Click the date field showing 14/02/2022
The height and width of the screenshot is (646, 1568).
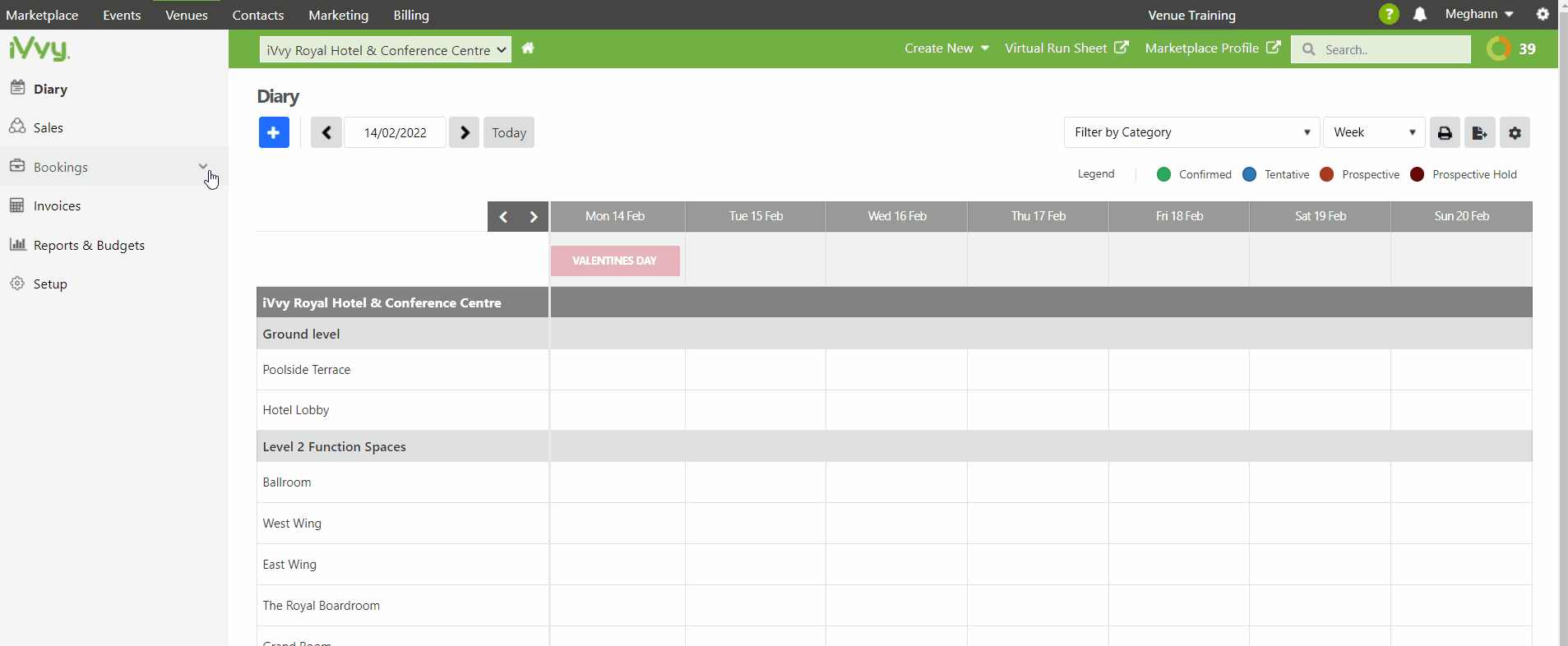[395, 132]
